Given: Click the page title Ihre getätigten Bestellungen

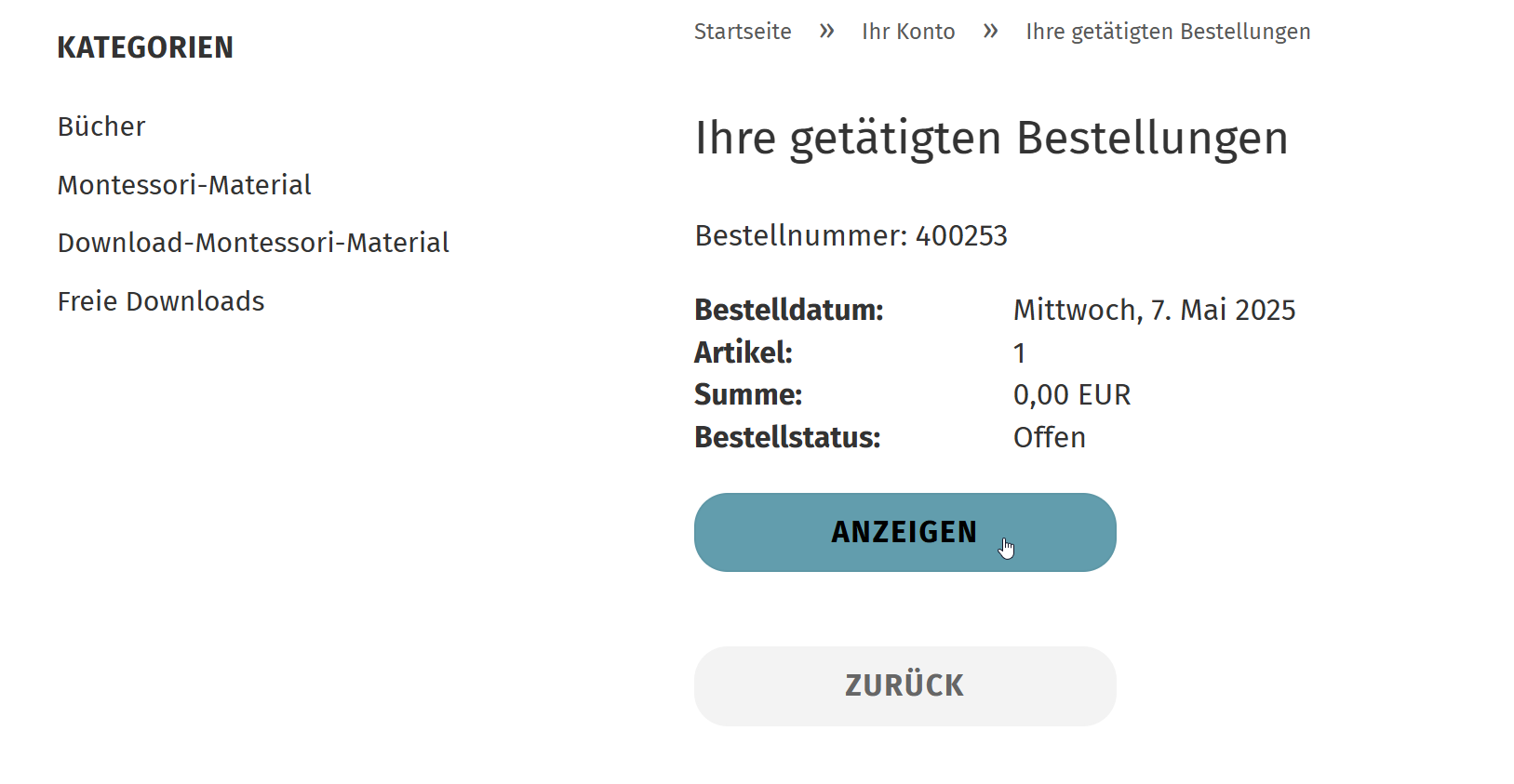Looking at the screenshot, I should 991,138.
